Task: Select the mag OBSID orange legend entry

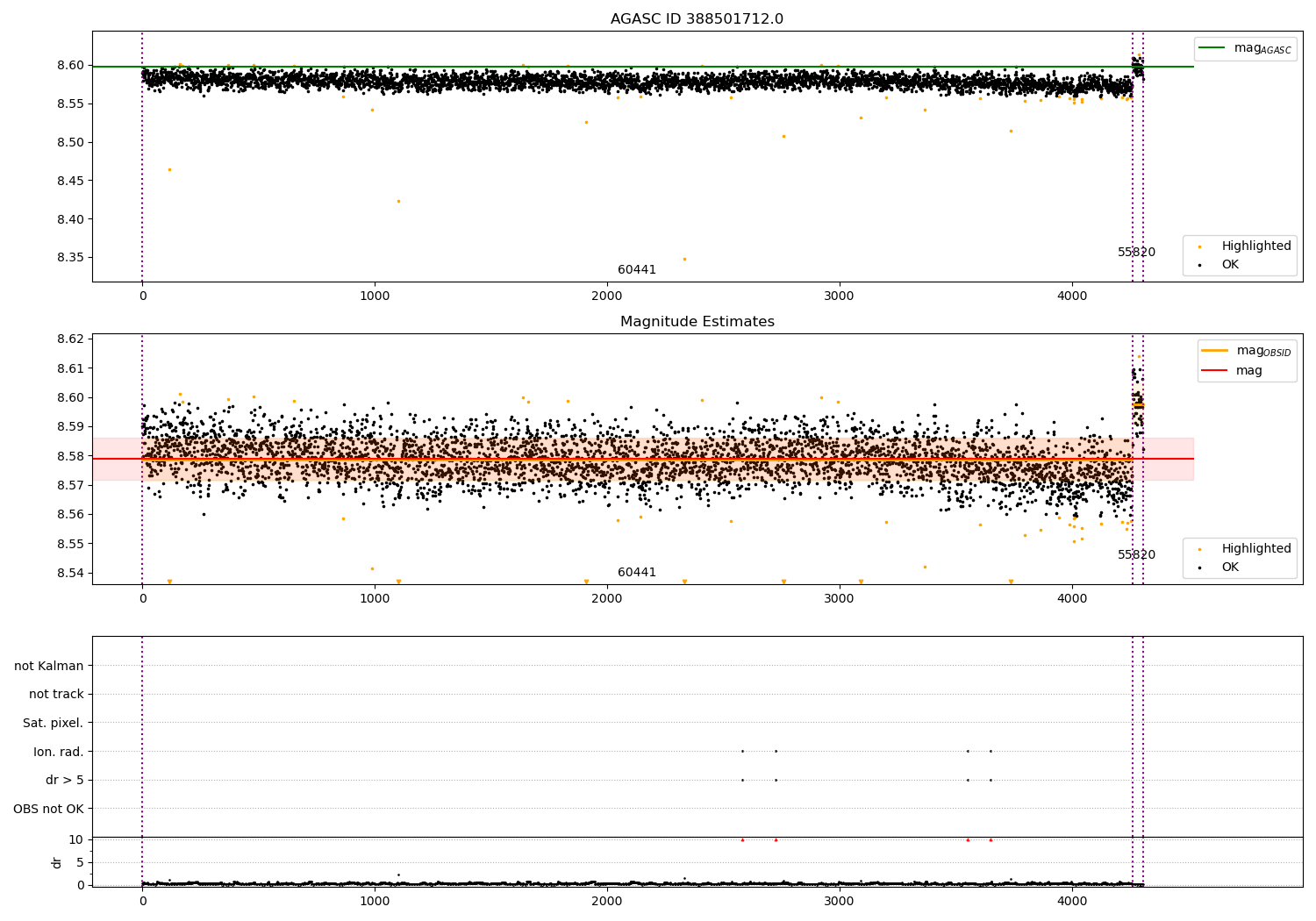Action: tap(1246, 351)
